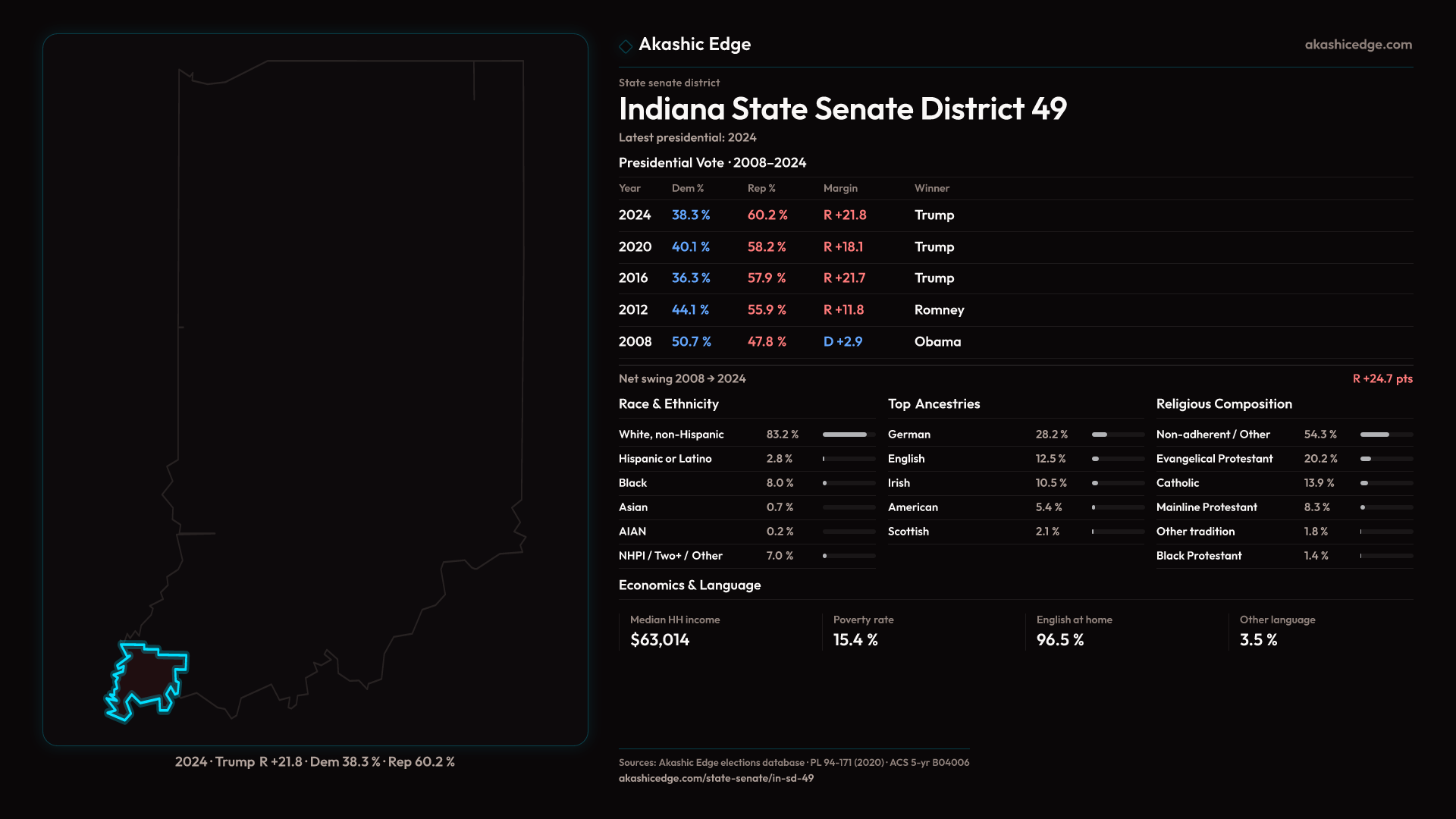Click the Median HH income value $63,014
Viewport: 1456px width, 819px height.
click(x=660, y=640)
